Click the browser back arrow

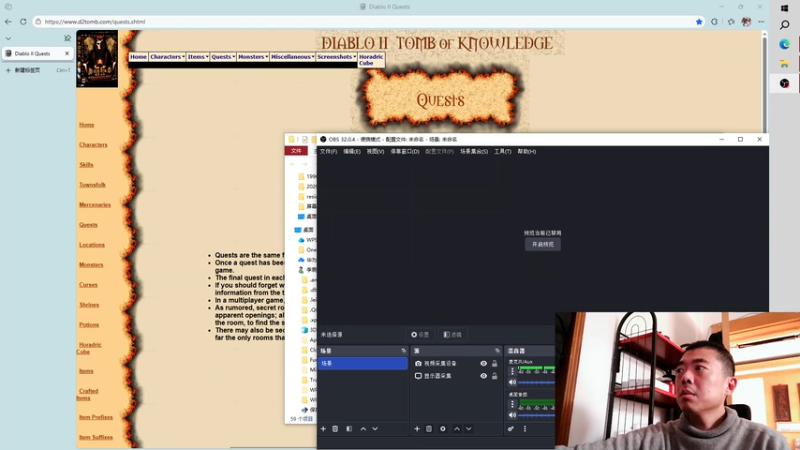[x=8, y=21]
